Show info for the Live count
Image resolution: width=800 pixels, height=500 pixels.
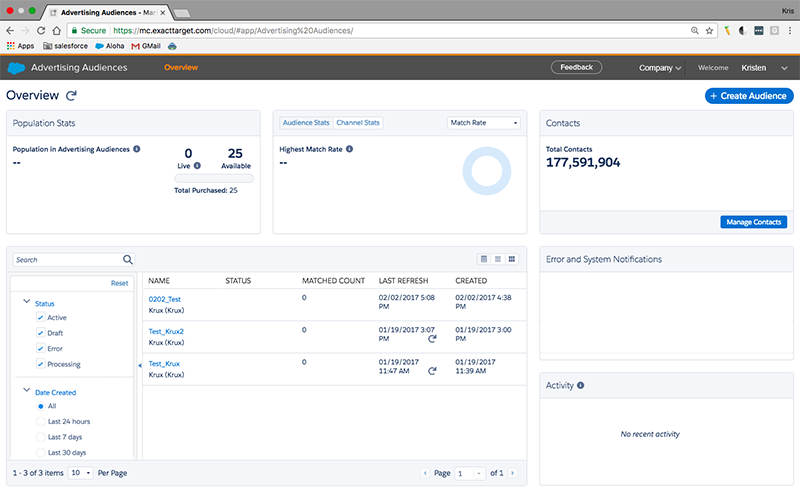click(197, 166)
